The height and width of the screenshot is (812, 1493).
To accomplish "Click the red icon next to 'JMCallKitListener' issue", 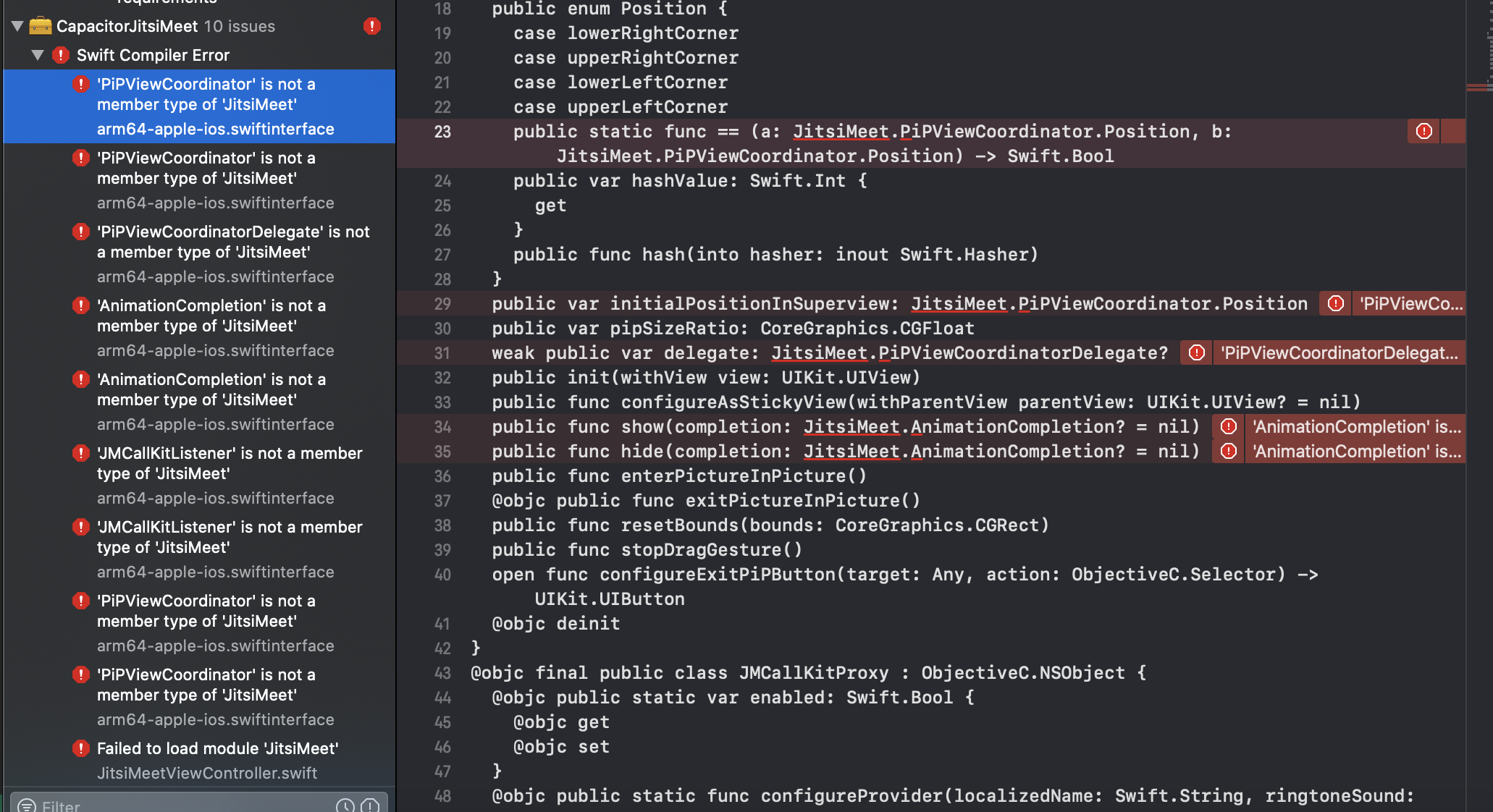I will tap(80, 452).
